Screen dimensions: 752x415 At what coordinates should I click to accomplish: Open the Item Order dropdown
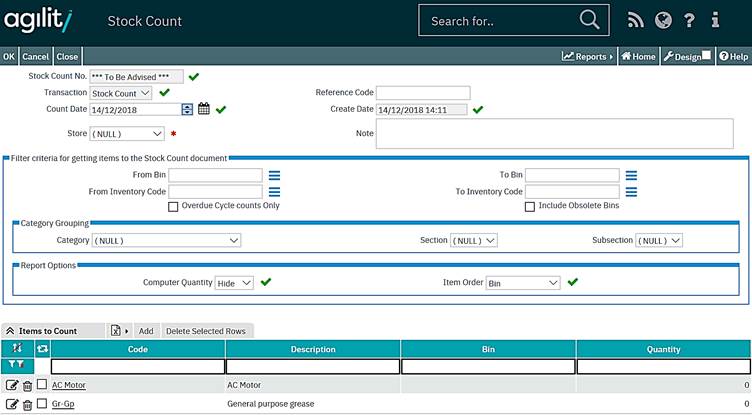(x=523, y=283)
